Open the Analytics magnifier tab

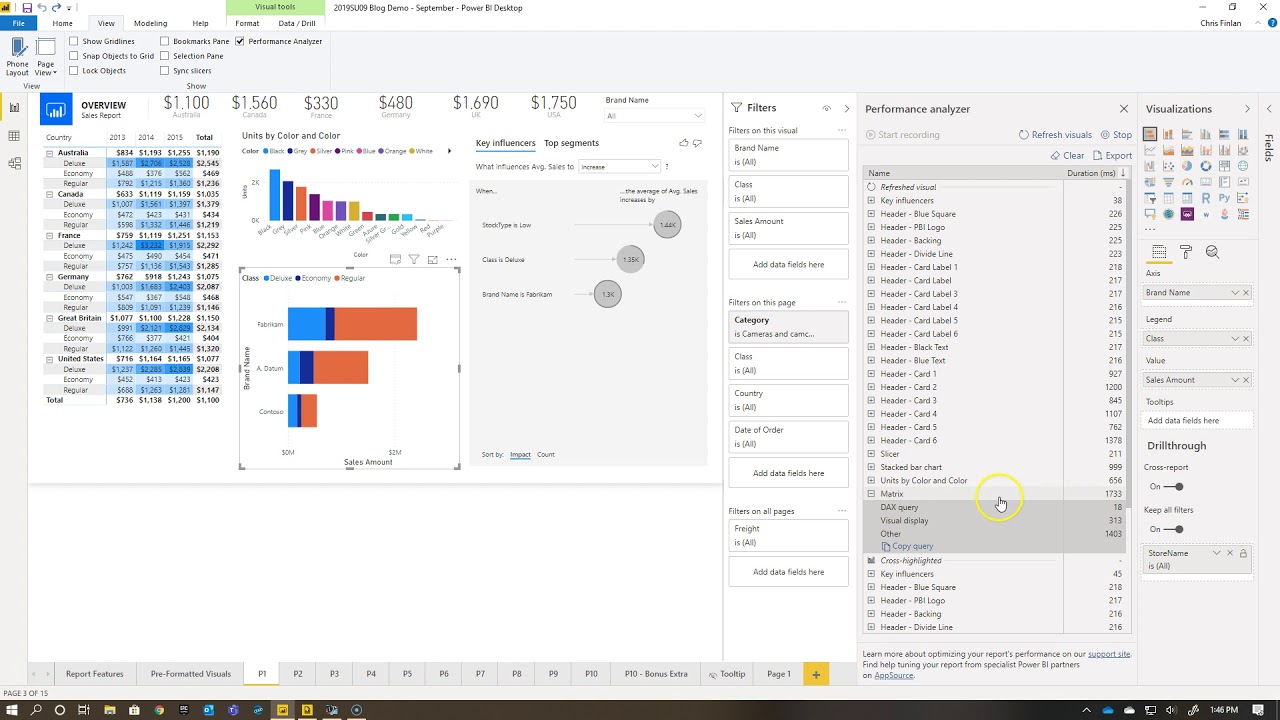(1212, 252)
